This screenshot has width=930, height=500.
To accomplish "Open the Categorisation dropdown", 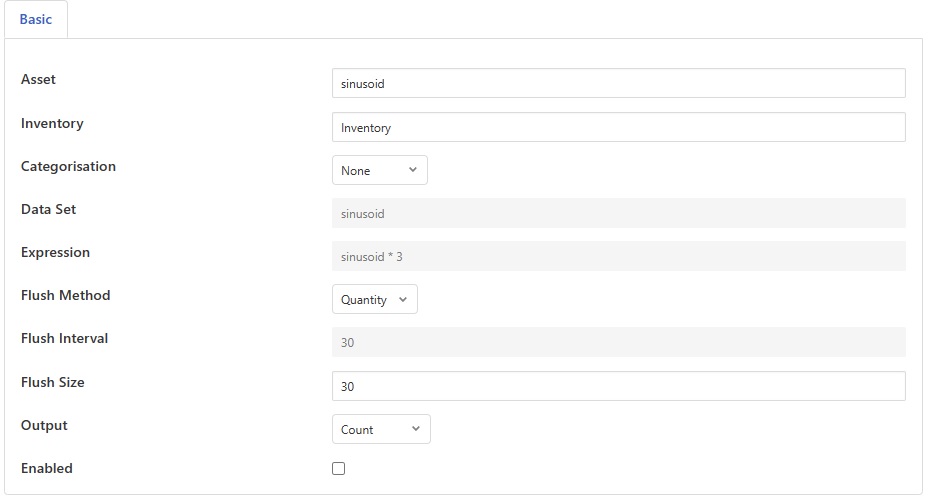I will pos(379,171).
